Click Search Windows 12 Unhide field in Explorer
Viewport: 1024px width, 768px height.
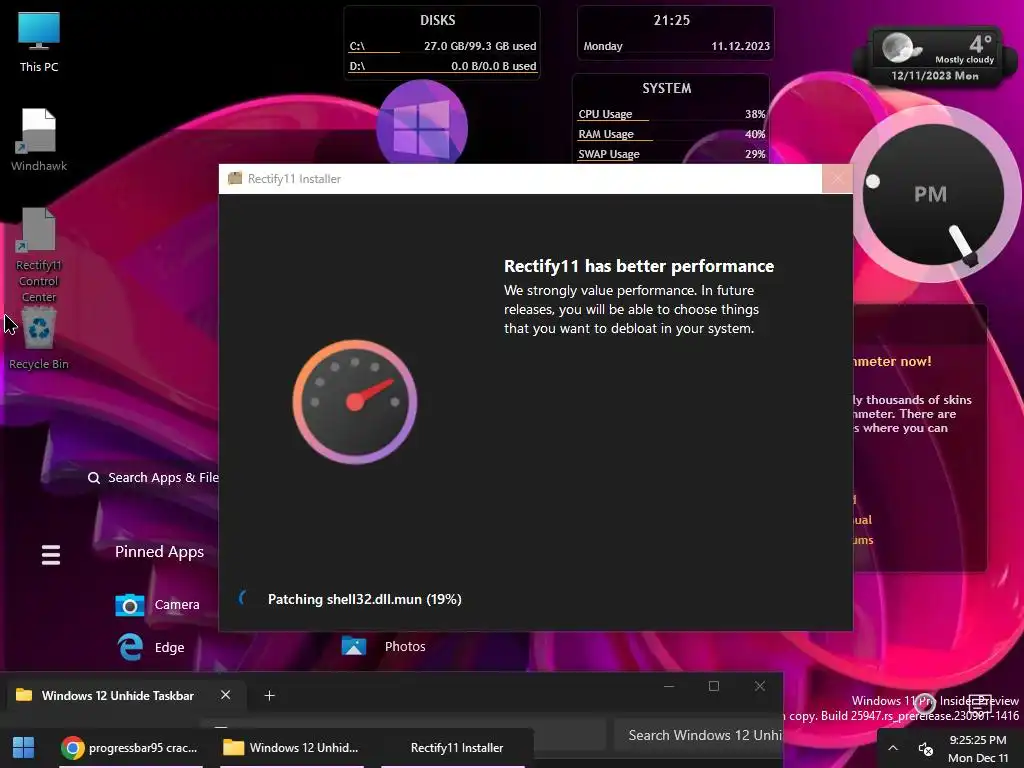click(x=698, y=735)
